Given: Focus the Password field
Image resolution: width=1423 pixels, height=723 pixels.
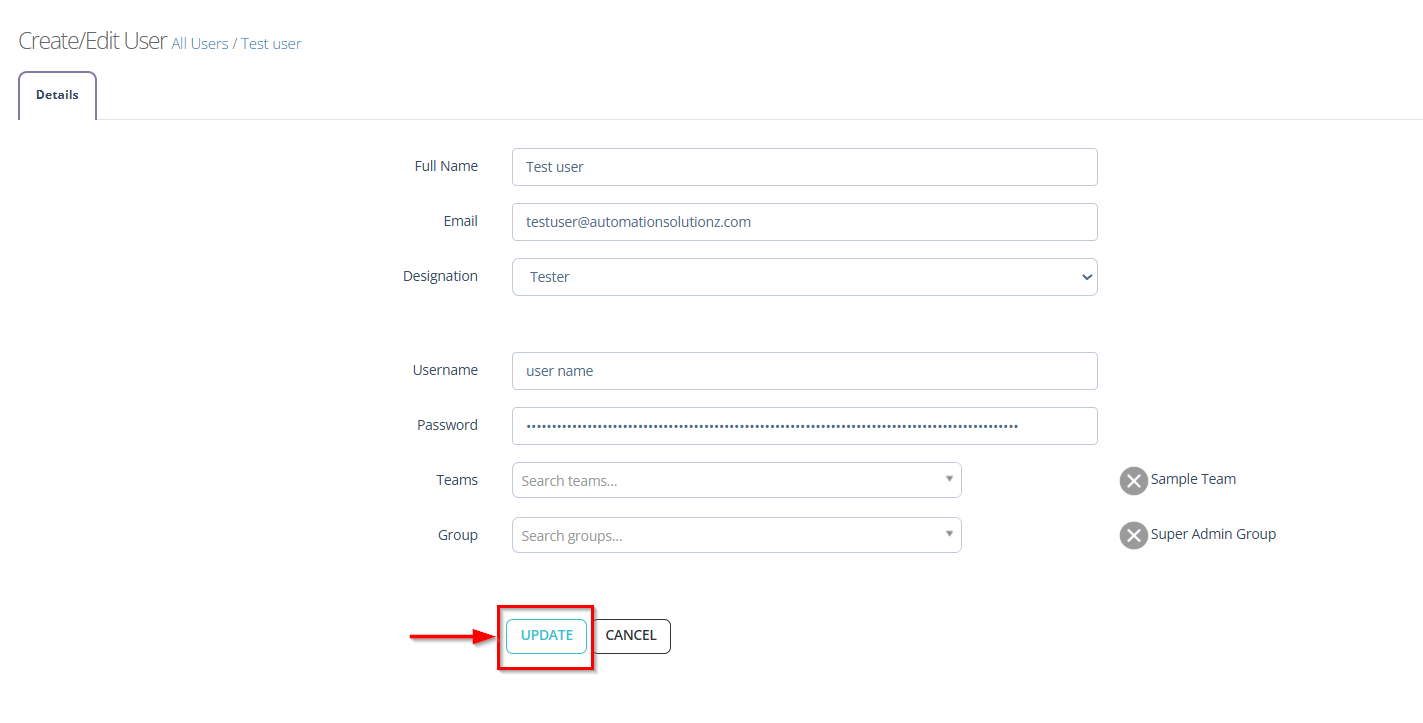Looking at the screenshot, I should point(804,426).
